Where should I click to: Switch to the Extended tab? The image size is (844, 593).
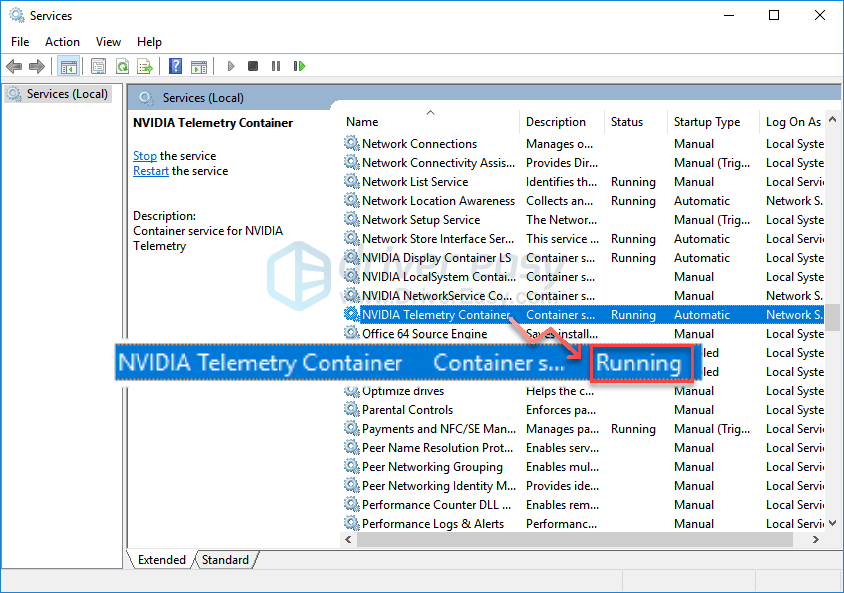pos(162,559)
